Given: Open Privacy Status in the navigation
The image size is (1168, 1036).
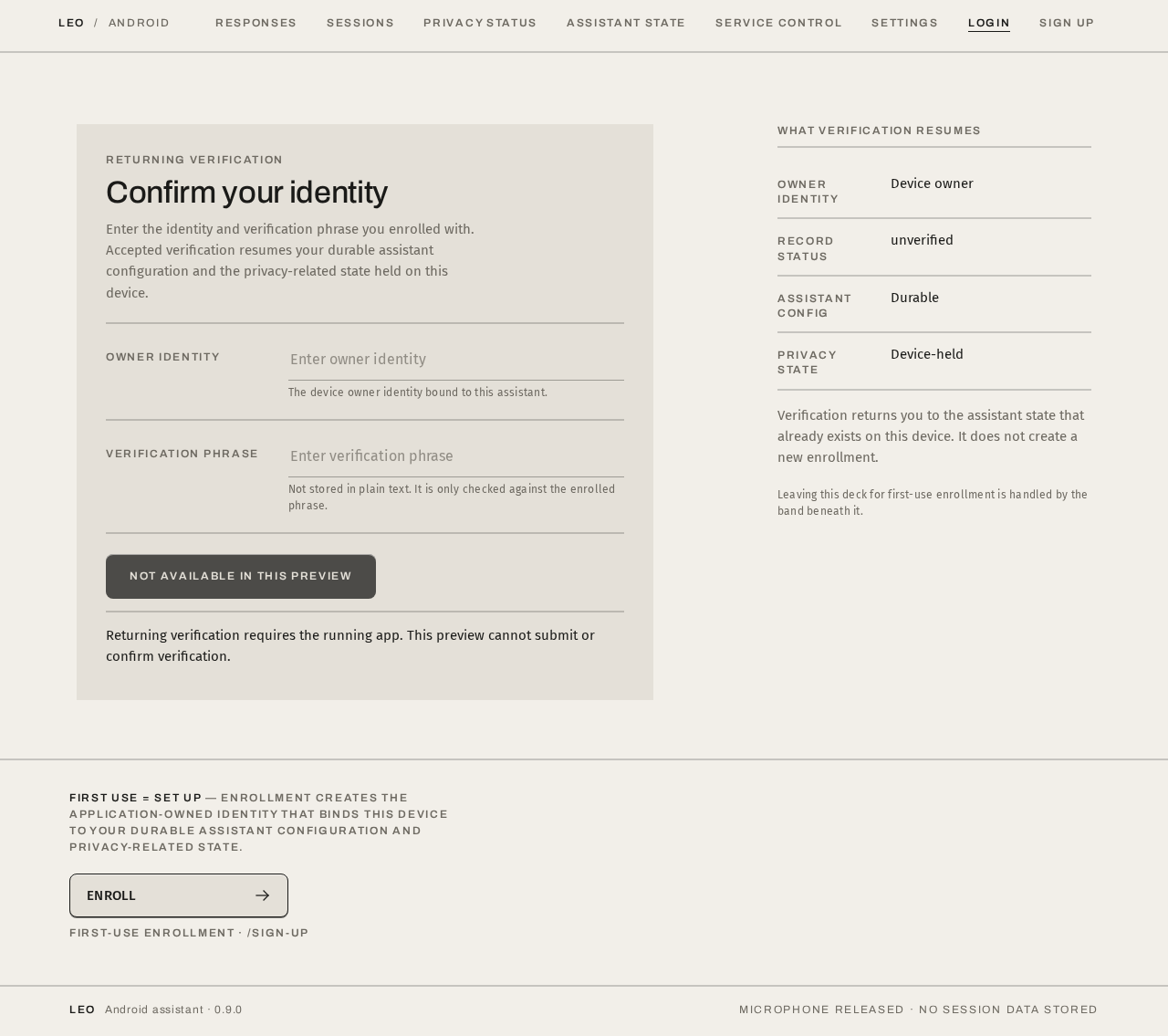Looking at the screenshot, I should coord(480,23).
